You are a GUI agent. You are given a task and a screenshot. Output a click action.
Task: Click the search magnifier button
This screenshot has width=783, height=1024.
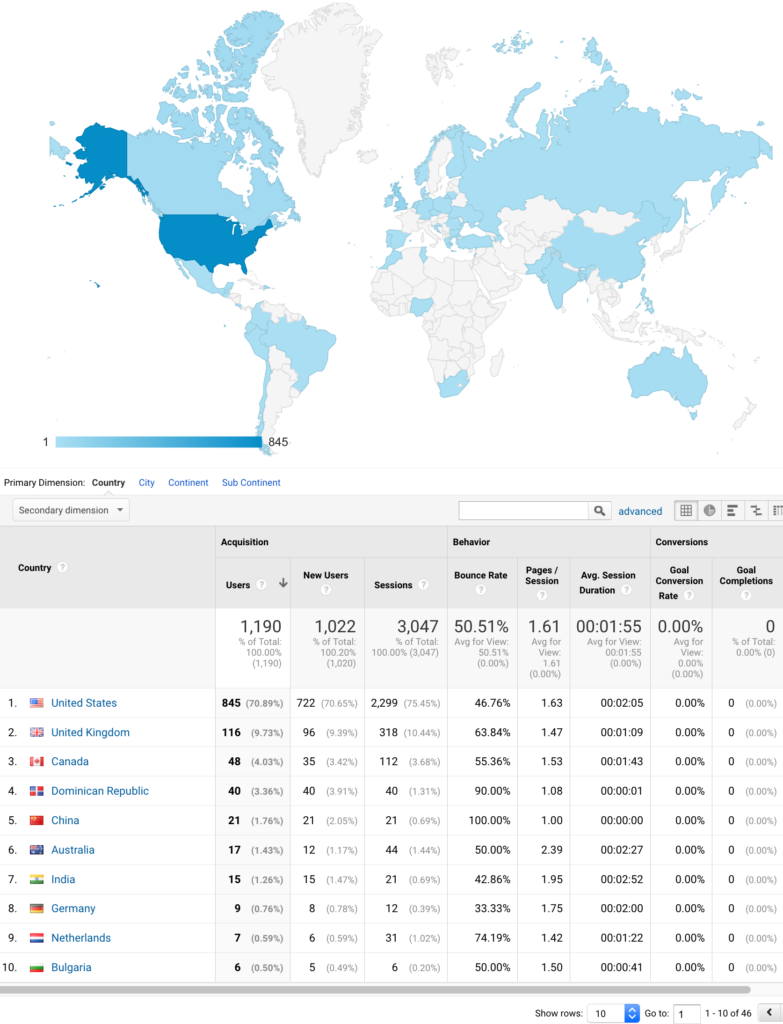pyautogui.click(x=599, y=511)
